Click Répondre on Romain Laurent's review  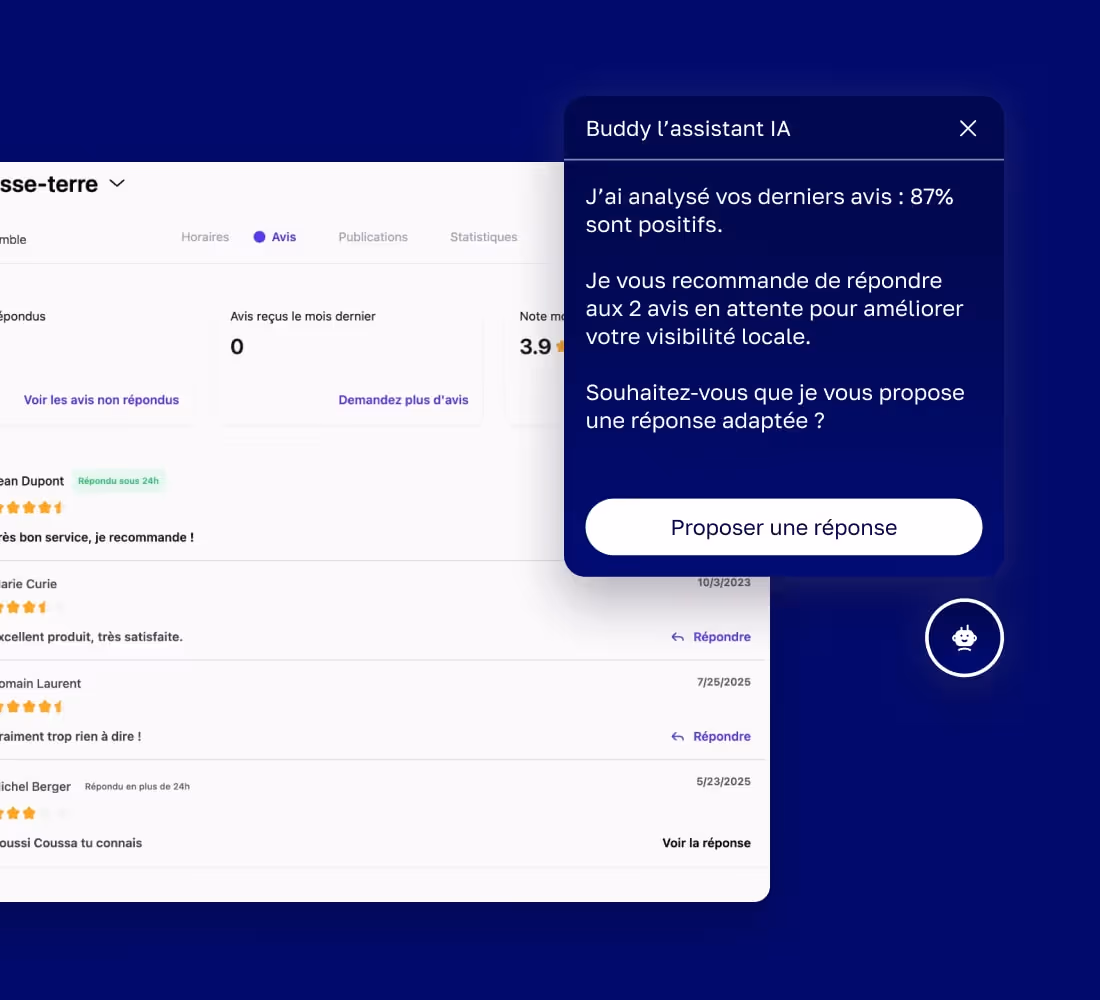722,736
